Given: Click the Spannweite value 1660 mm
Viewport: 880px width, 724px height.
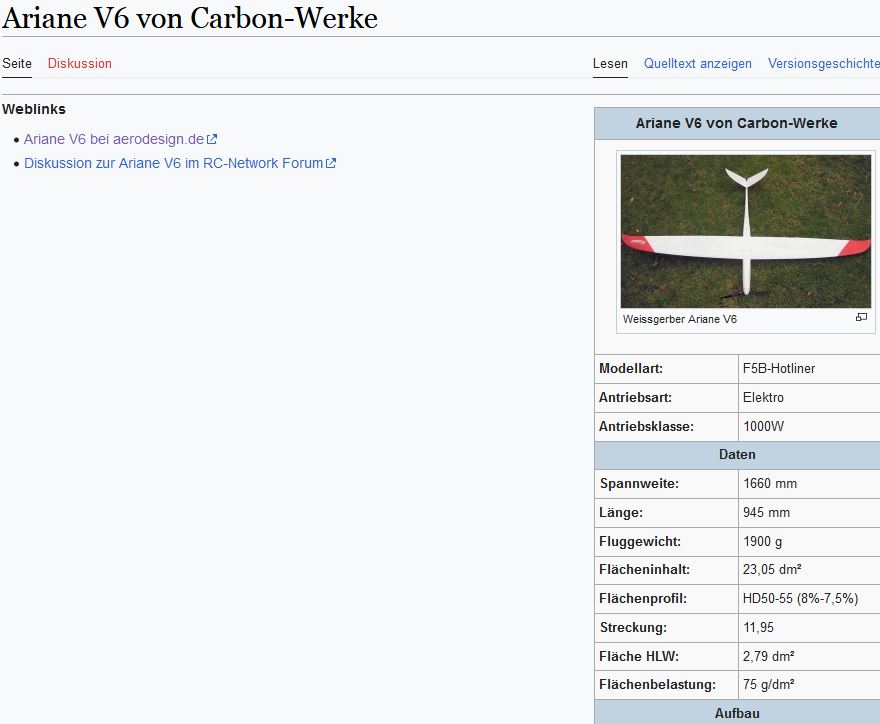Looking at the screenshot, I should 770,483.
